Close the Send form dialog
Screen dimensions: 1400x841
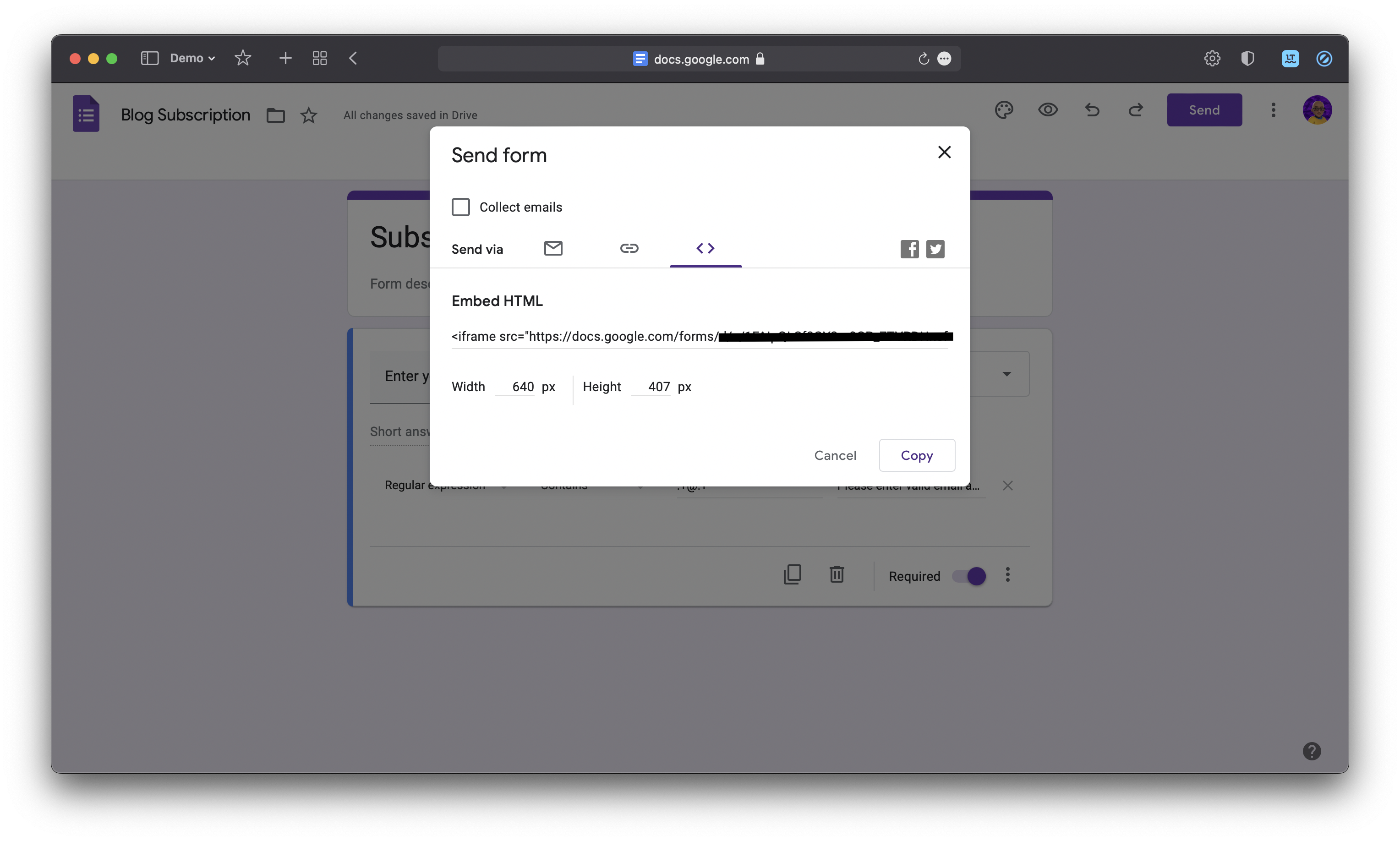coord(944,152)
